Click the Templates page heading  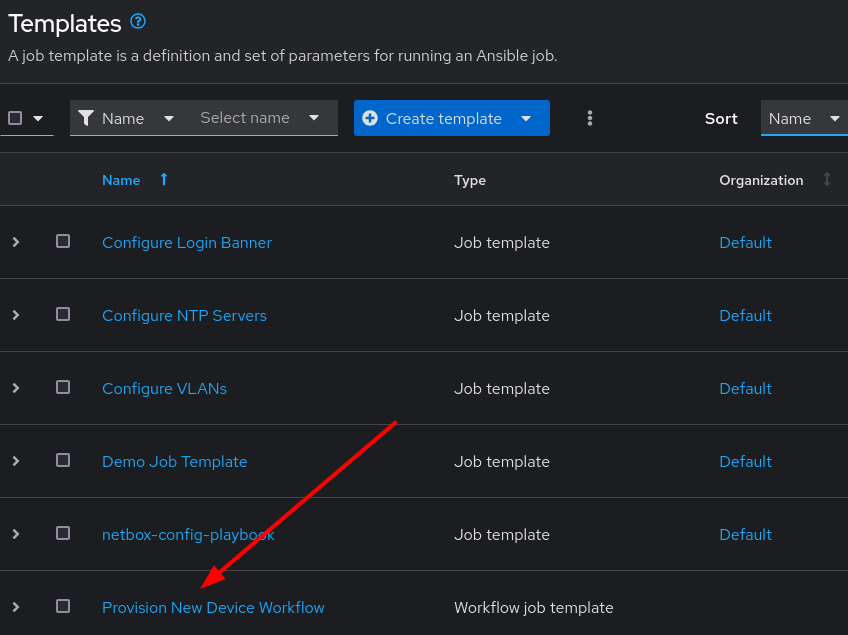(x=65, y=24)
